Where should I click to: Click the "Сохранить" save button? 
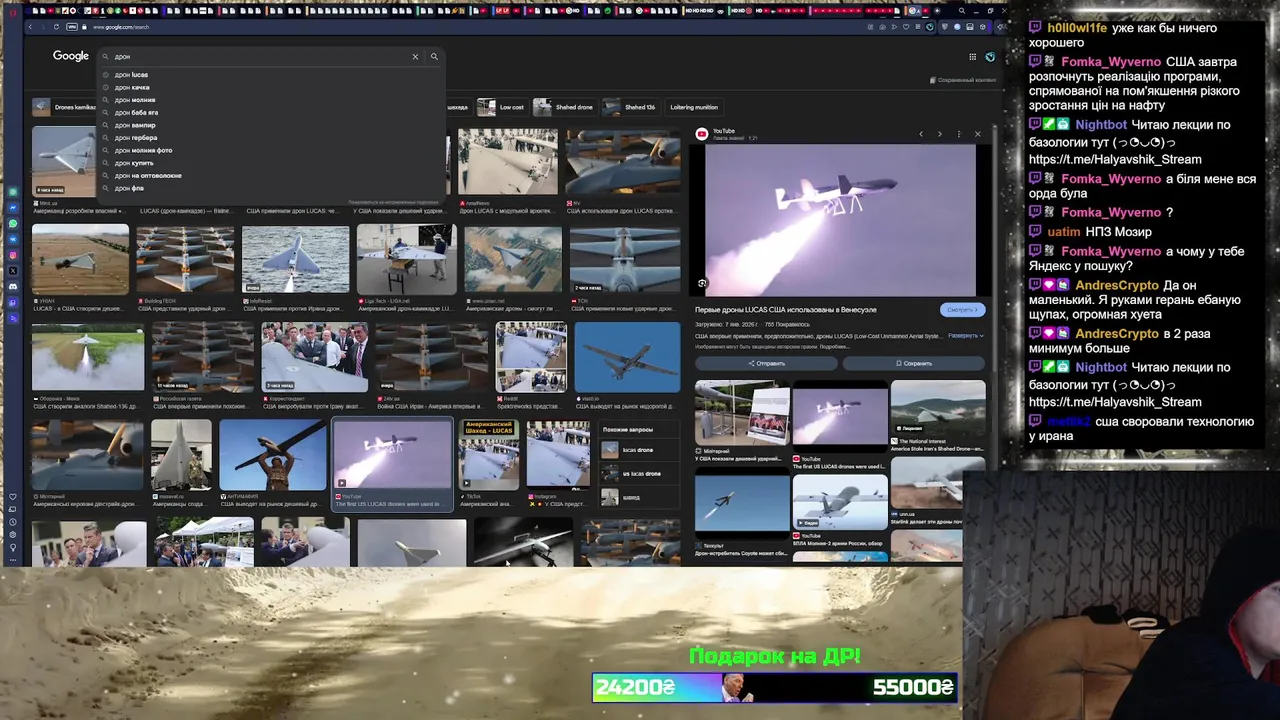click(914, 363)
